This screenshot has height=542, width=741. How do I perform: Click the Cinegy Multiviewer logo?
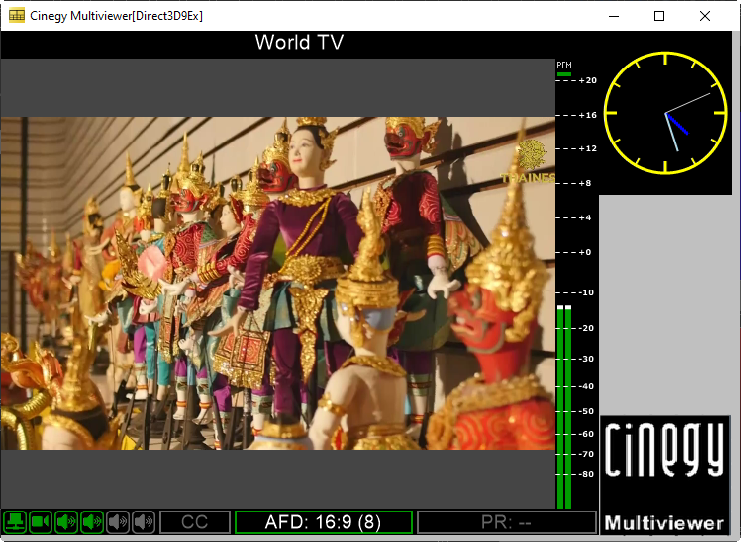[665, 475]
